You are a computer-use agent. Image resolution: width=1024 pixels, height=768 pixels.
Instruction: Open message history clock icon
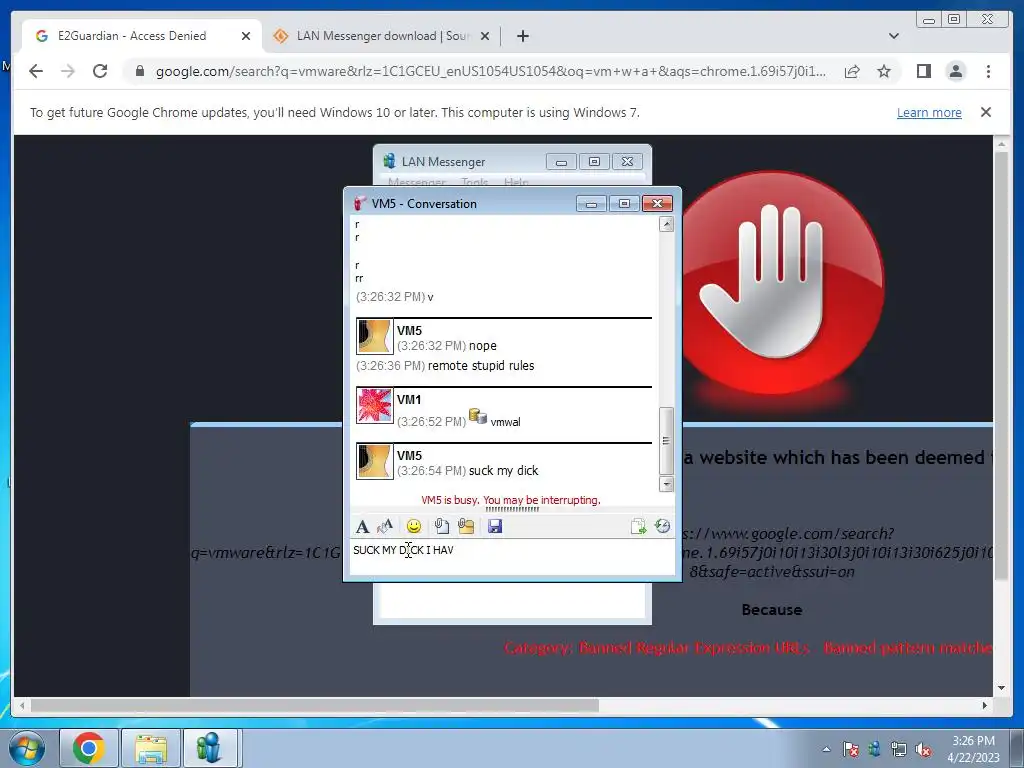(662, 526)
